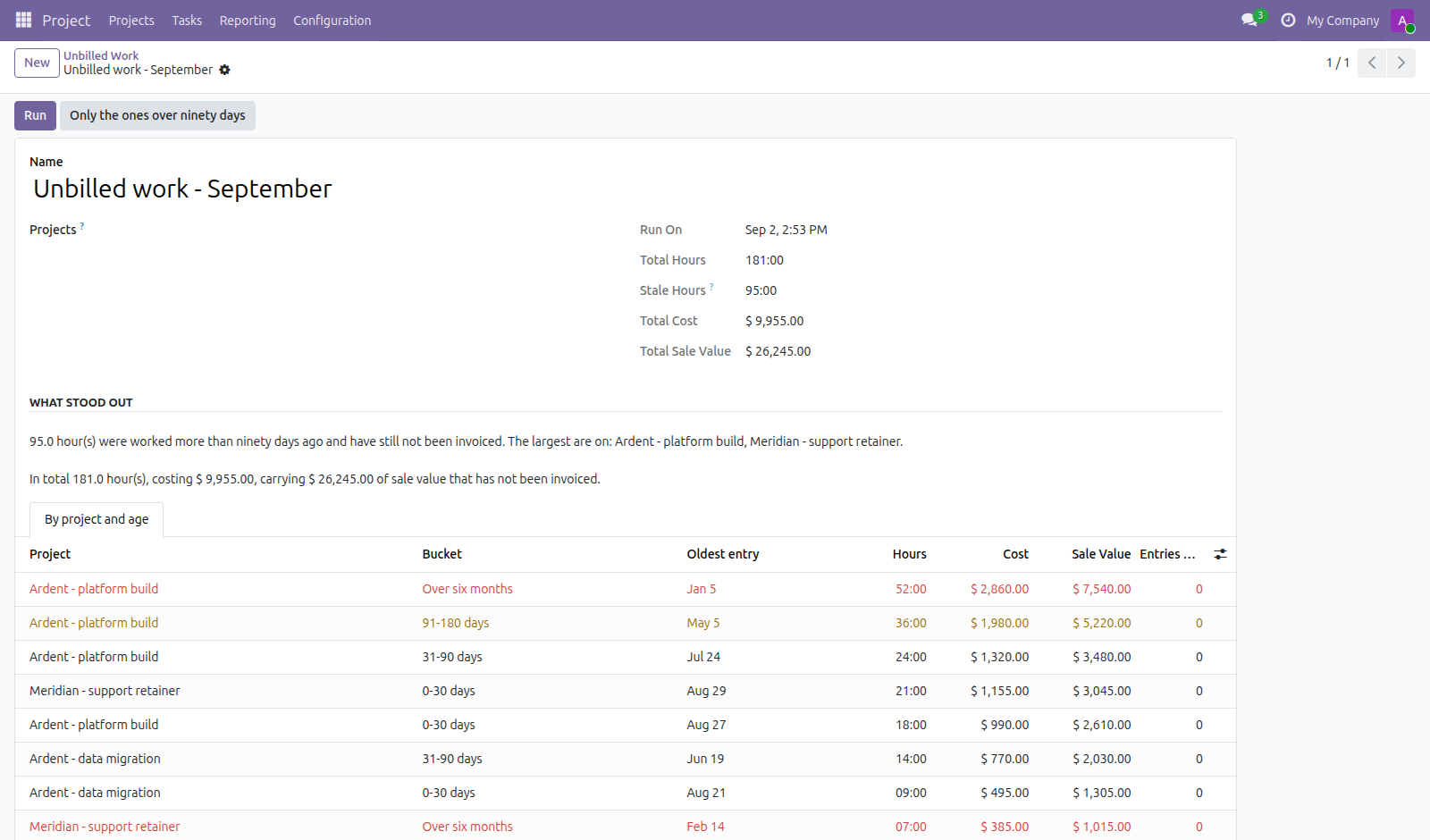Click the New button
1430x840 pixels.
tap(37, 63)
